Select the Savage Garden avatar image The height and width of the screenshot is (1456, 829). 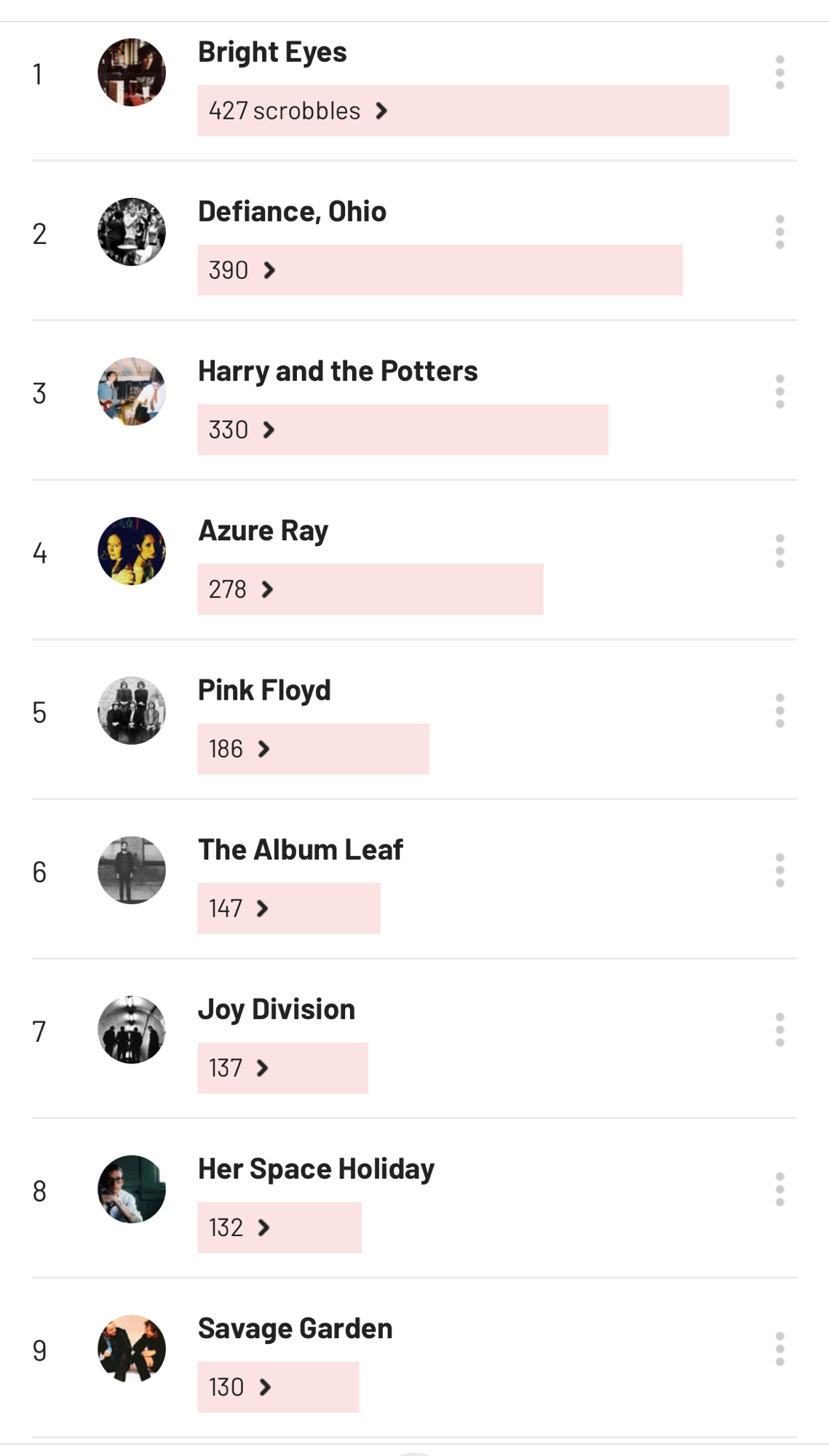[132, 1349]
